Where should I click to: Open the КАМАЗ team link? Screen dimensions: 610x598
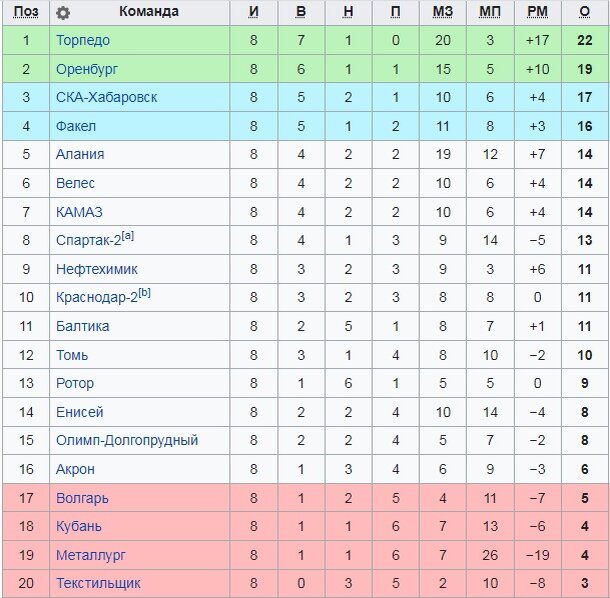pos(80,212)
